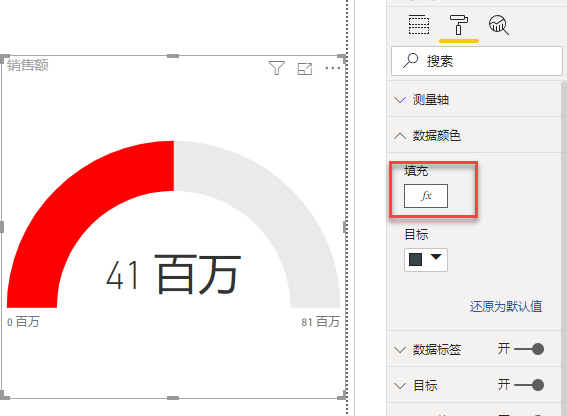Click the focus mode icon on the visual
The width and height of the screenshot is (567, 416).
[304, 69]
